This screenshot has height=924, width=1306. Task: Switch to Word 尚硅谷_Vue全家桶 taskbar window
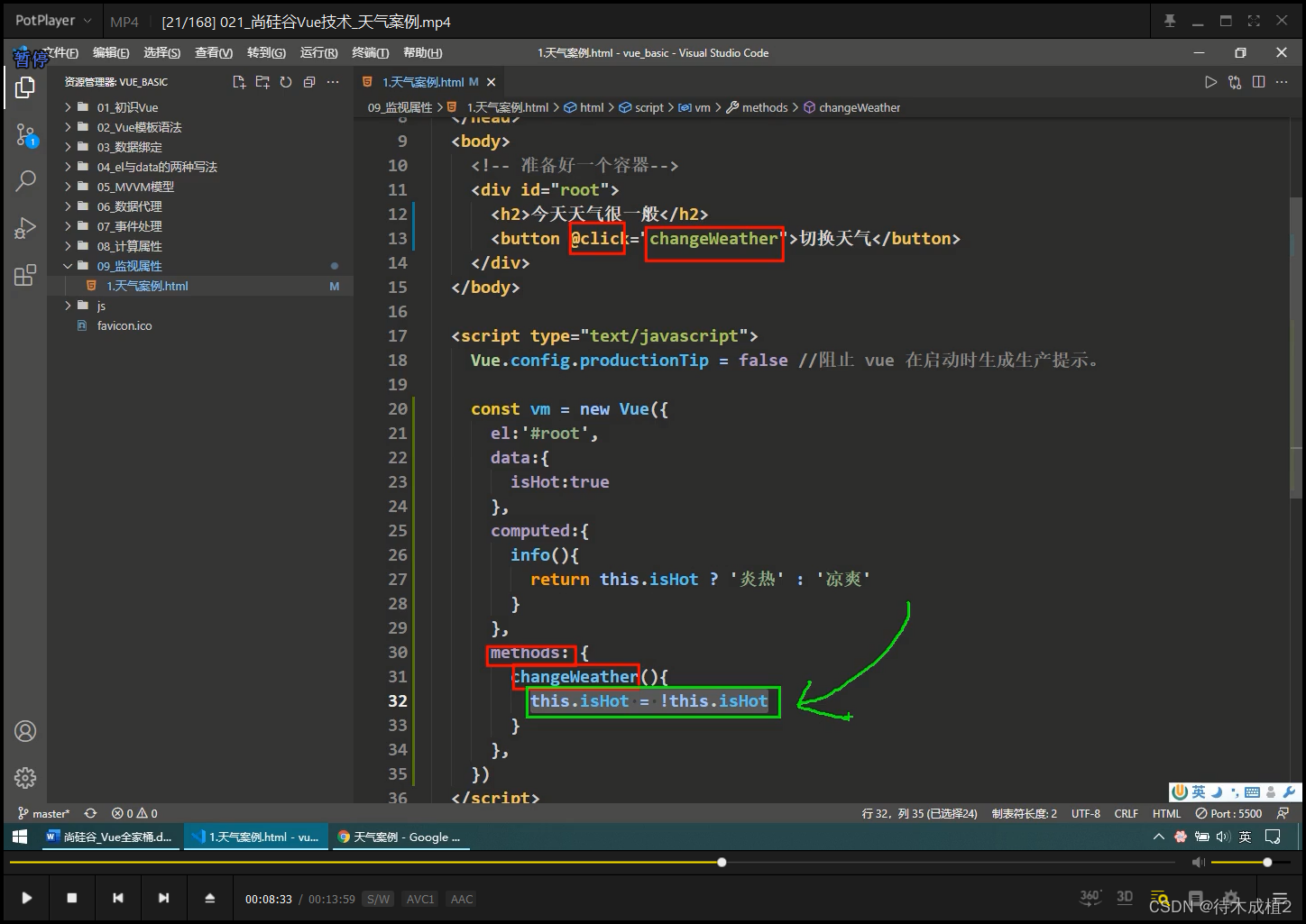[109, 837]
